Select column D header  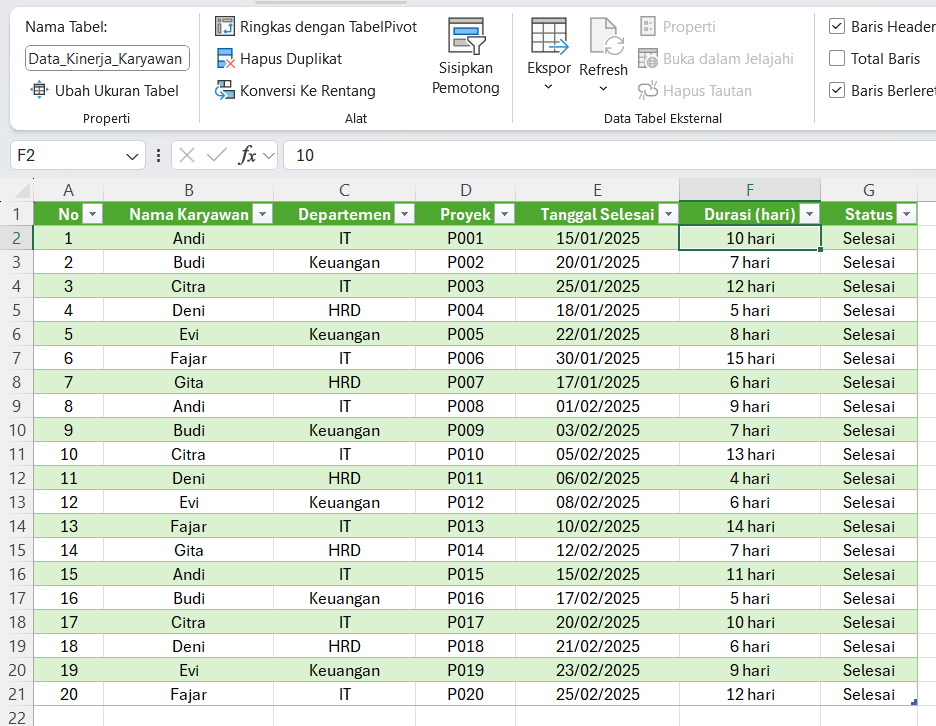(466, 190)
